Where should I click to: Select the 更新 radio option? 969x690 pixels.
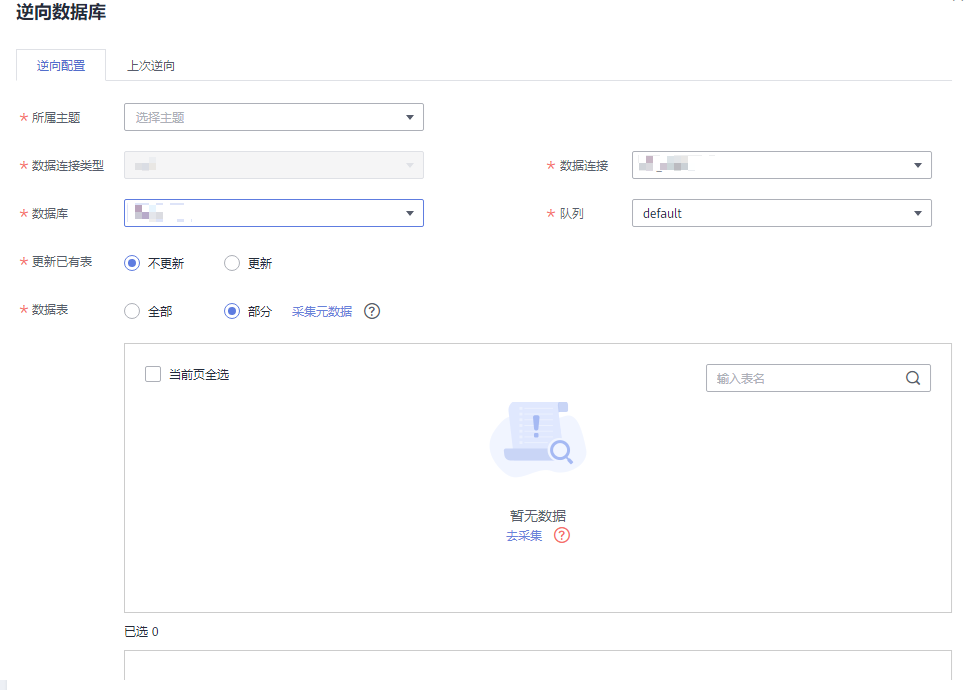tap(232, 263)
